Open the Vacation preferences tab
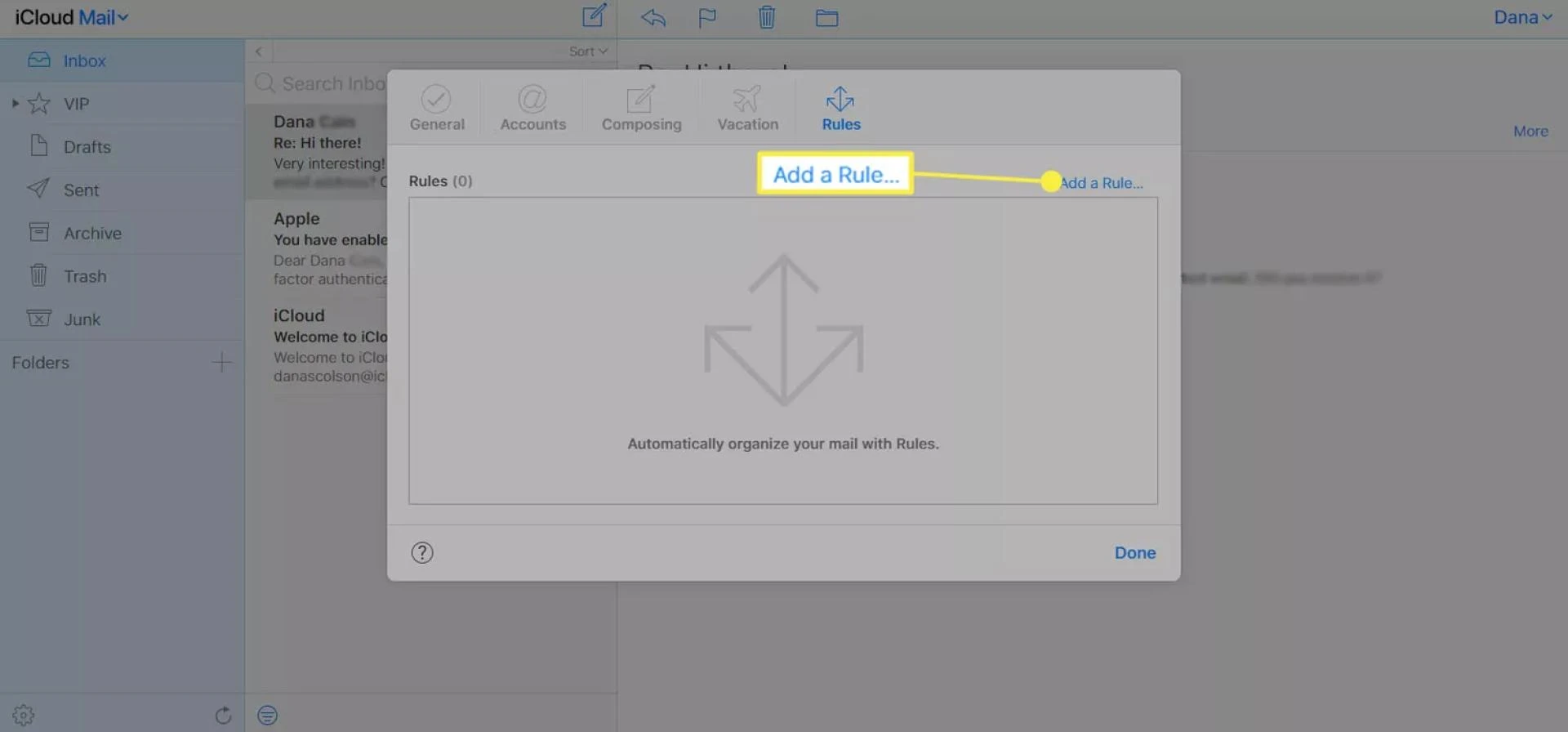Screen dimensions: 1568x732 [747, 108]
